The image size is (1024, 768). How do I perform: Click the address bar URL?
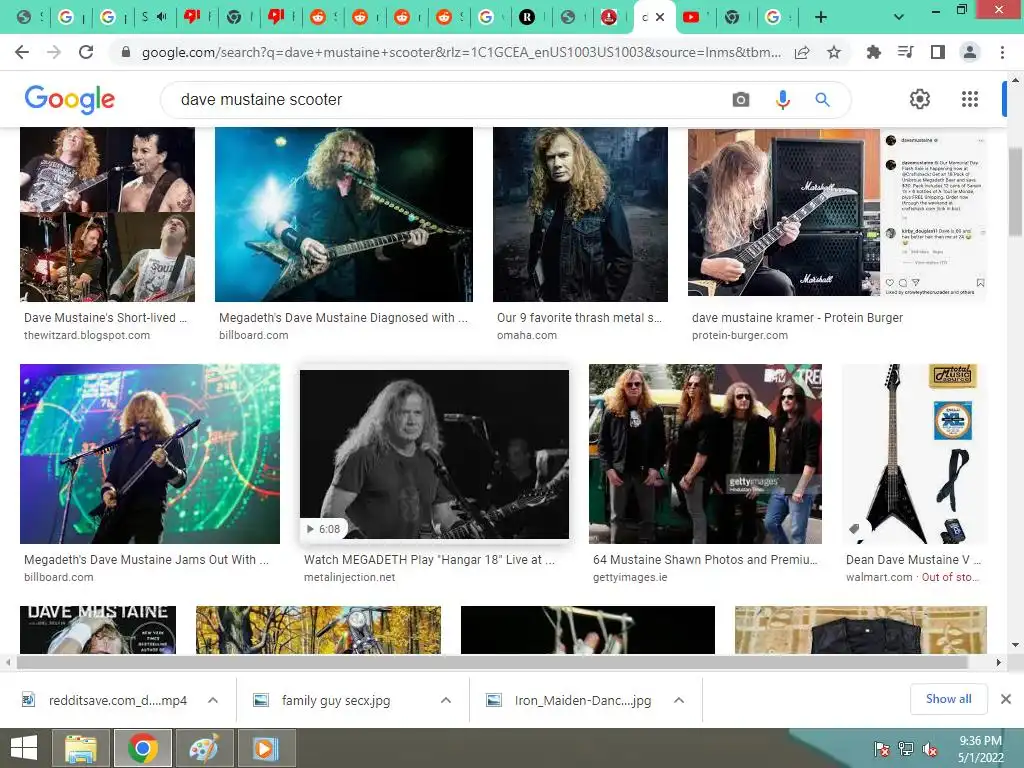pos(460,52)
